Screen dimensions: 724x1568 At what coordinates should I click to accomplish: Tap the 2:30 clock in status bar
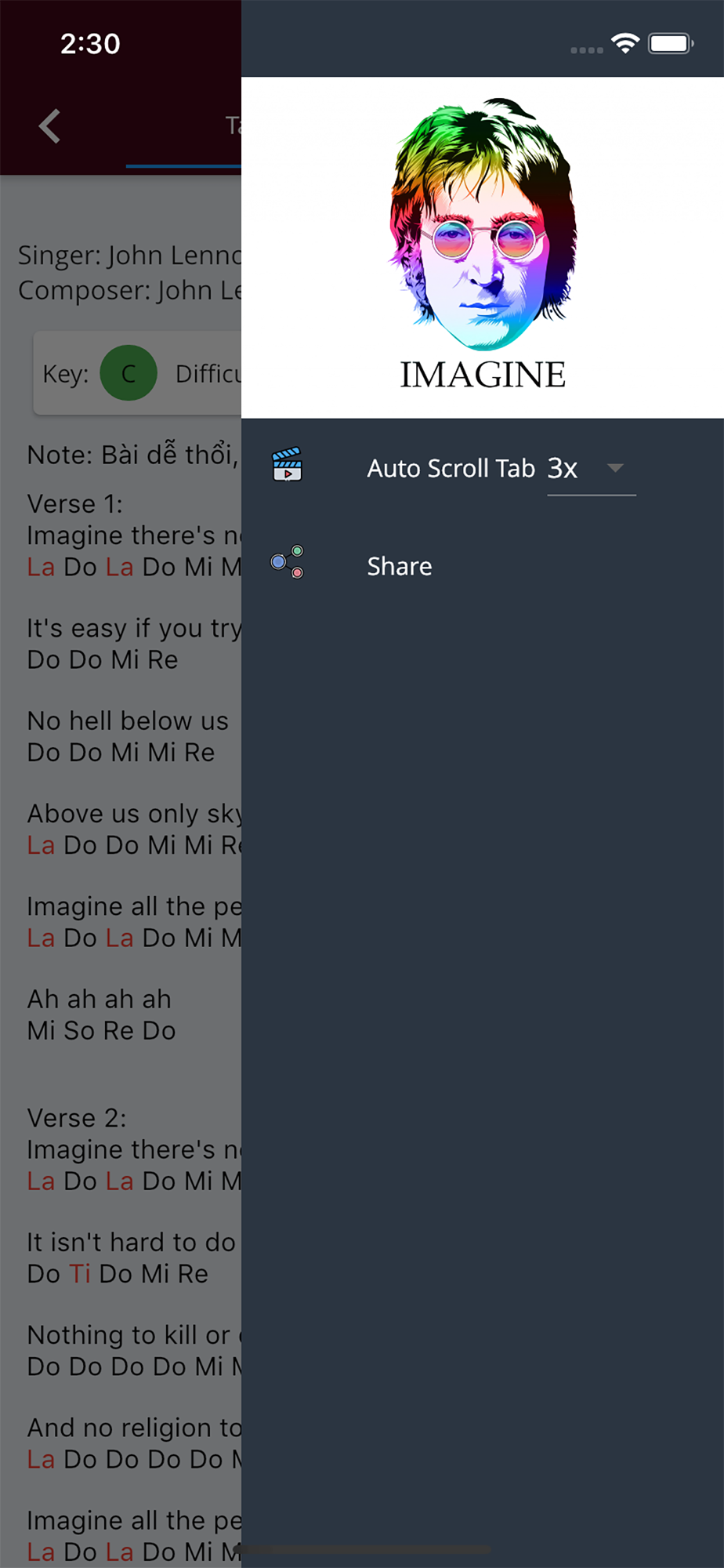[x=90, y=44]
